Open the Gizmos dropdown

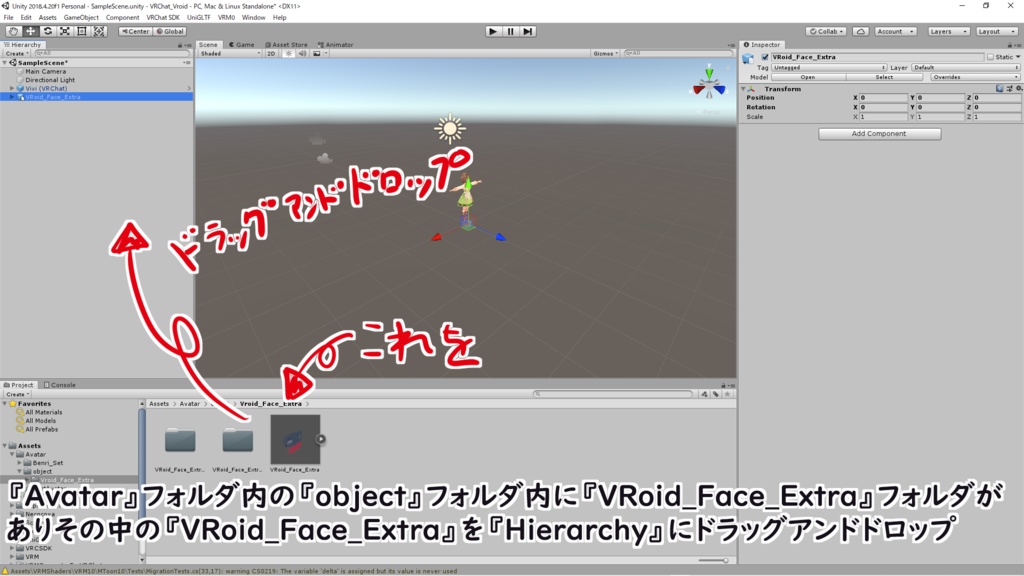pos(605,54)
